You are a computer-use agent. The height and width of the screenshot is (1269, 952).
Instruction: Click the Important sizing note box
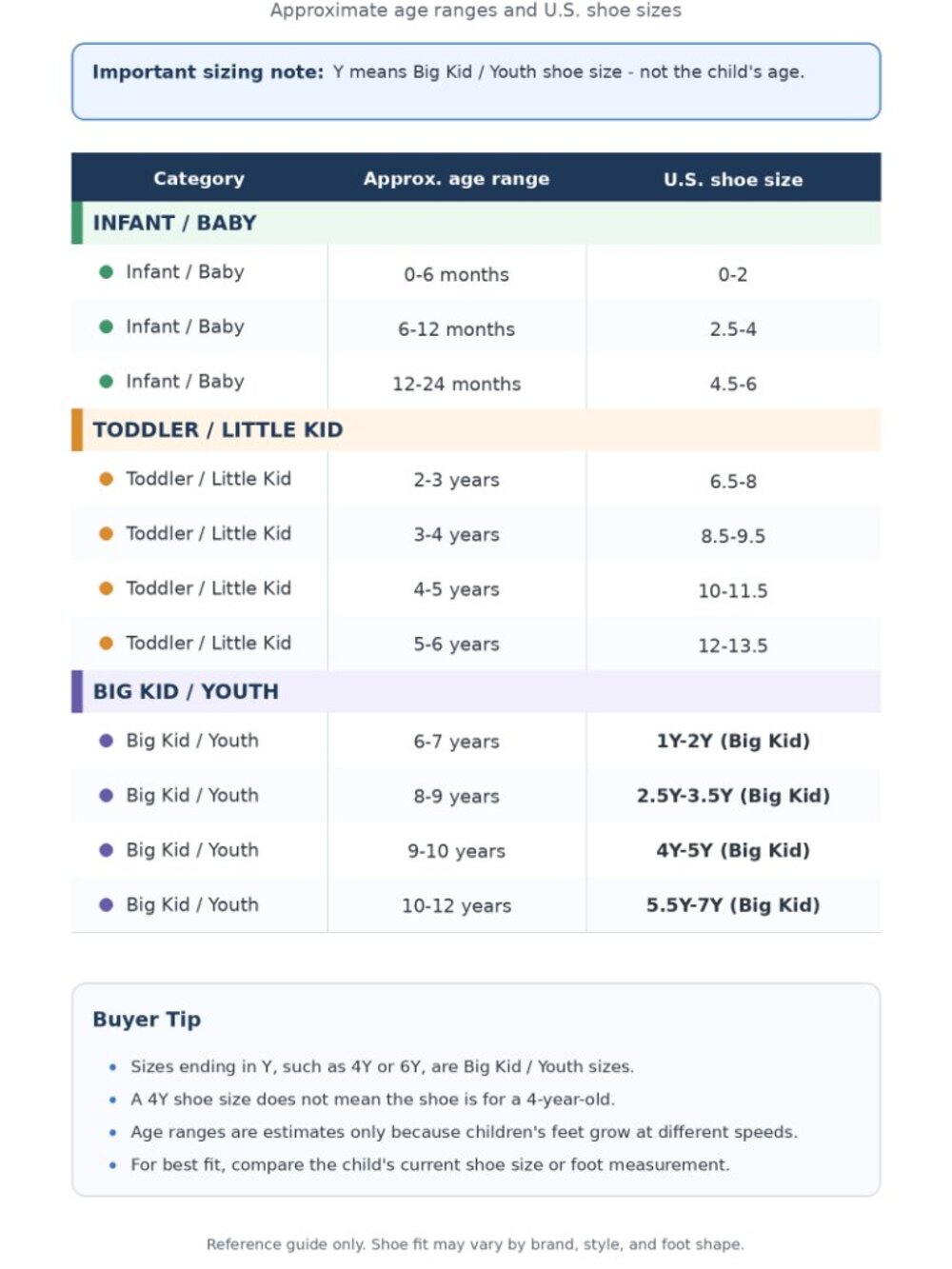click(x=476, y=81)
